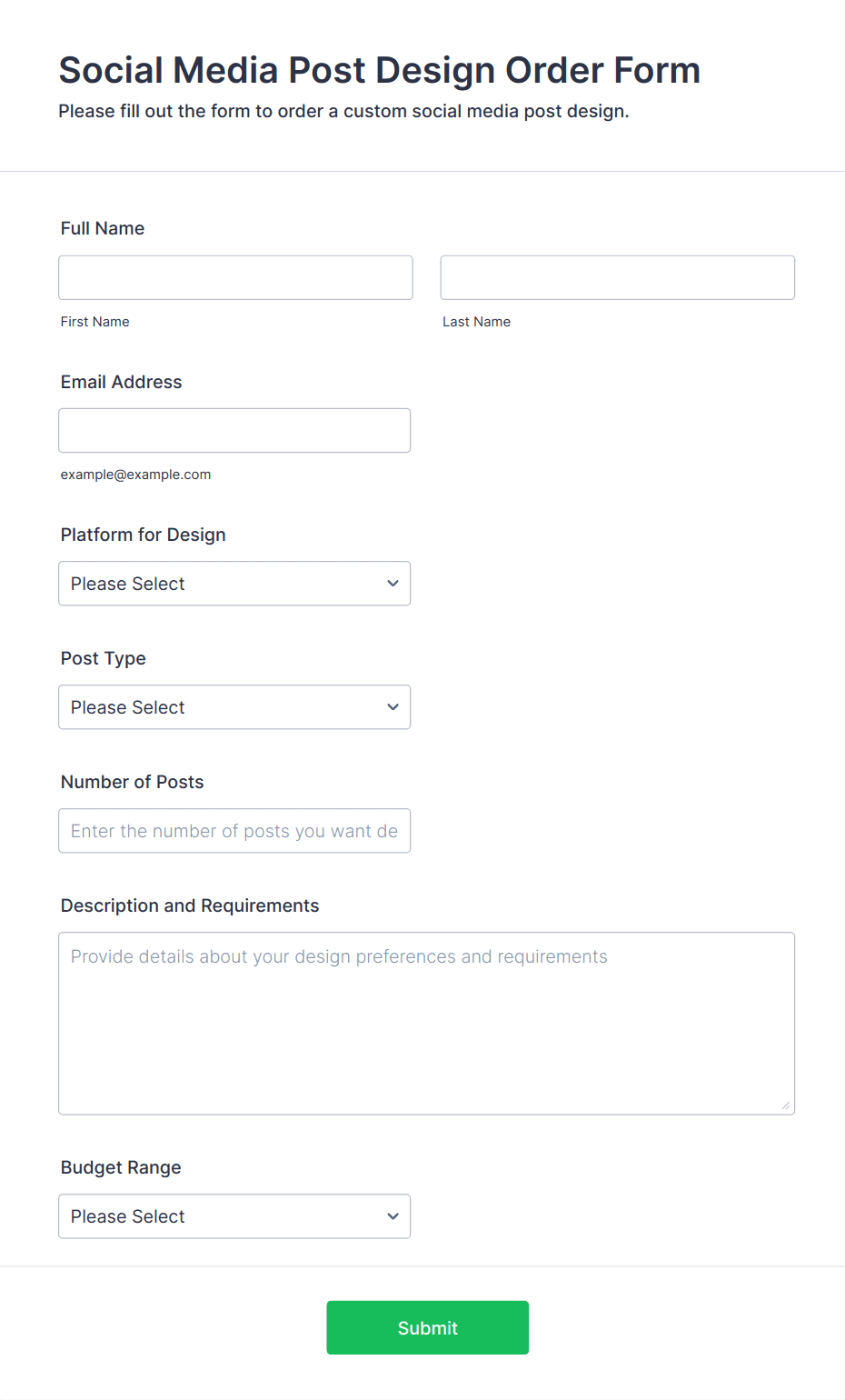Screen dimensions: 845x1400
Task: Click the First Name input field
Action: pyautogui.click(x=235, y=277)
